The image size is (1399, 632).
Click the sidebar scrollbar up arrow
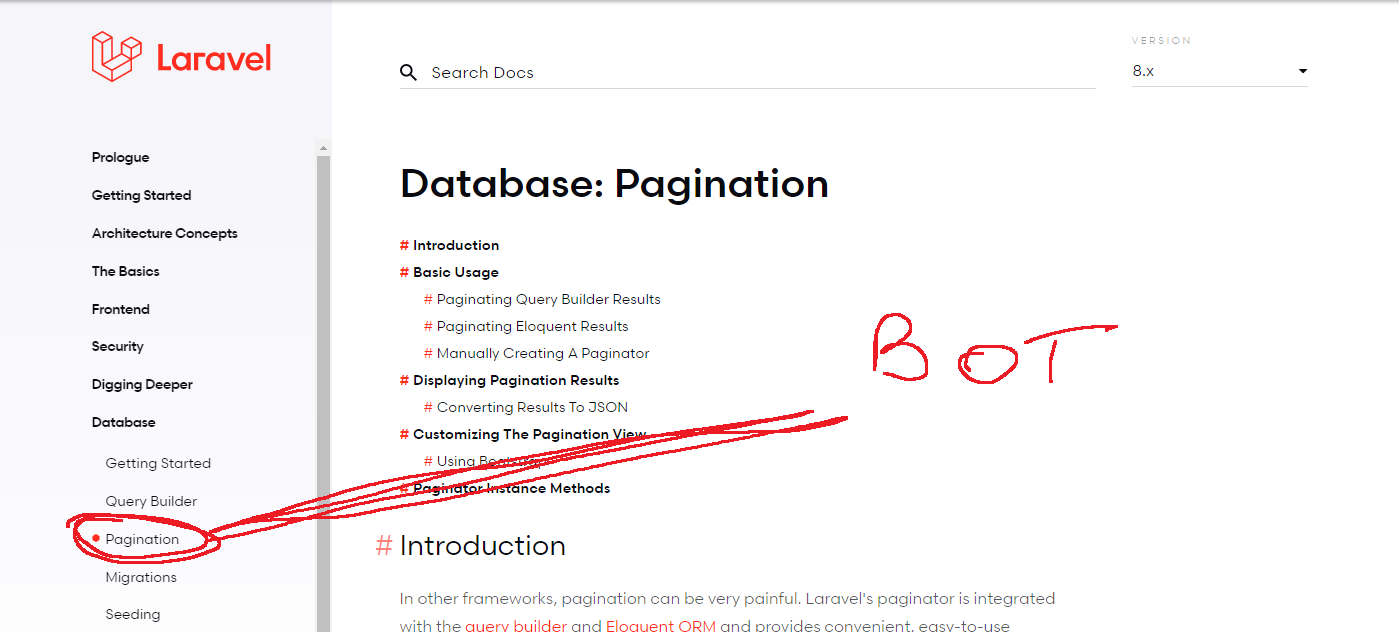coord(323,148)
